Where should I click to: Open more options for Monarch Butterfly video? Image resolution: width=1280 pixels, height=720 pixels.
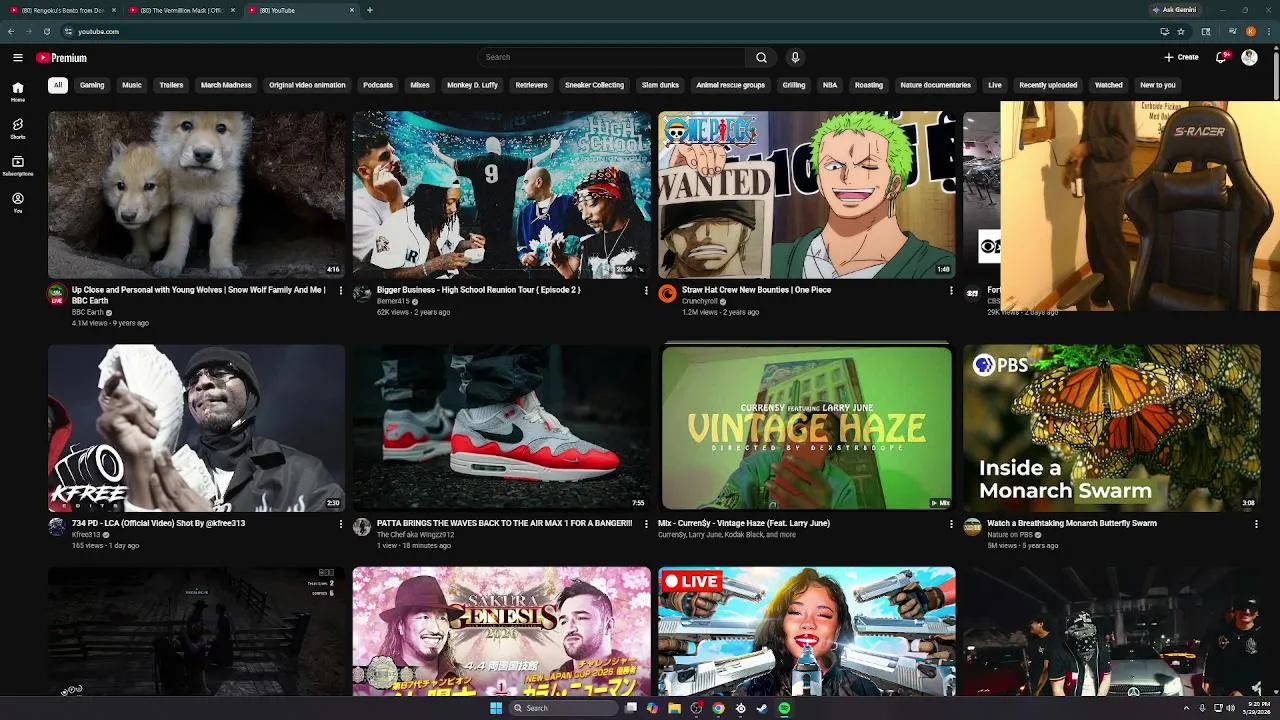pyautogui.click(x=1256, y=524)
